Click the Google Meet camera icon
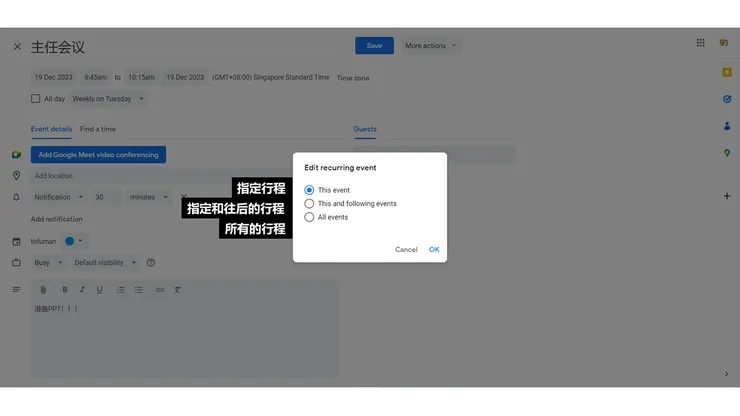The image size is (740, 416). click(17, 155)
